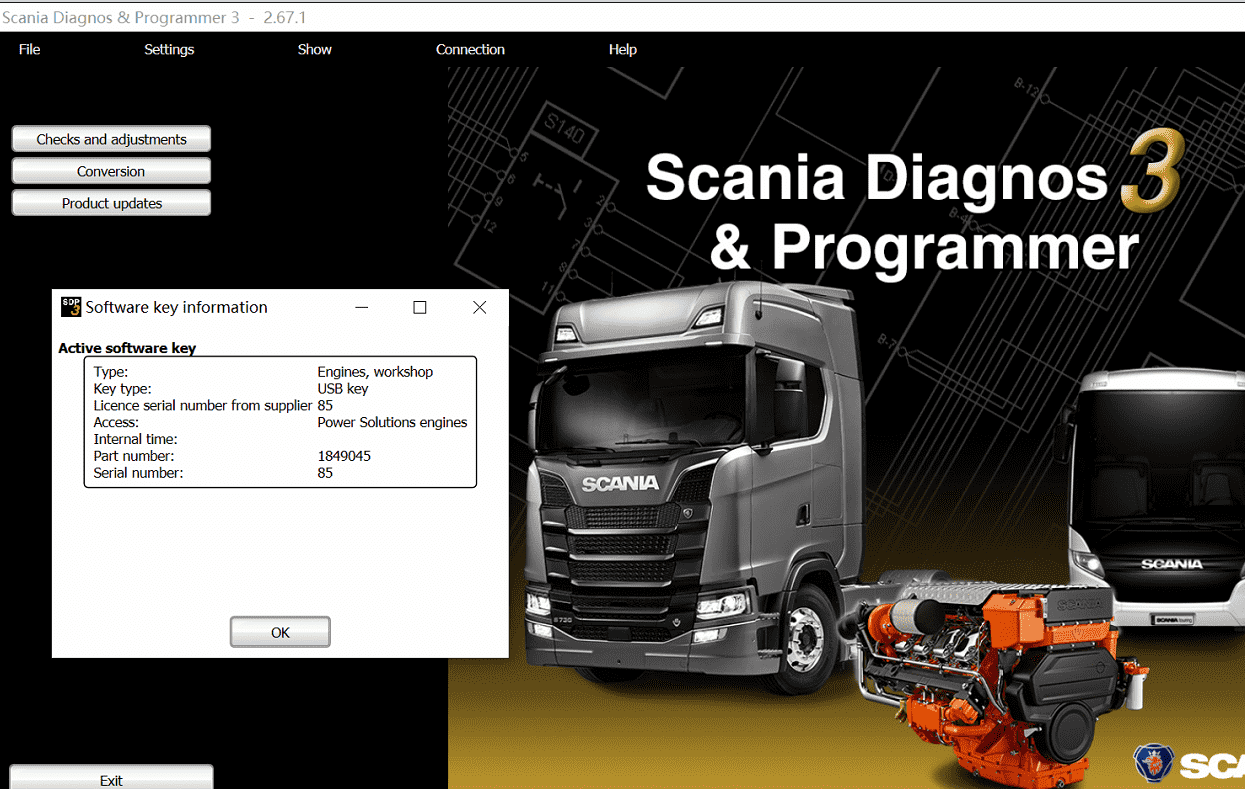This screenshot has height=789, width=1245.
Task: Close the Software key information dialog
Action: [x=479, y=307]
